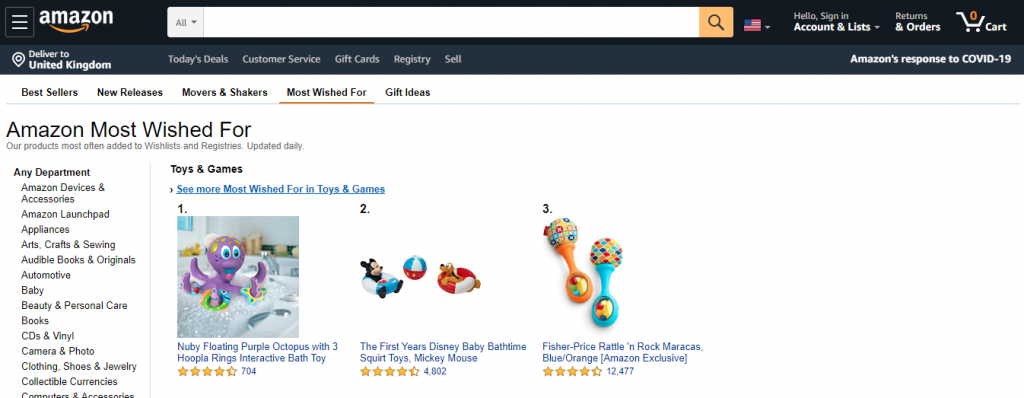1024x398 pixels.
Task: Open Returns & Orders
Action: click(x=918, y=22)
